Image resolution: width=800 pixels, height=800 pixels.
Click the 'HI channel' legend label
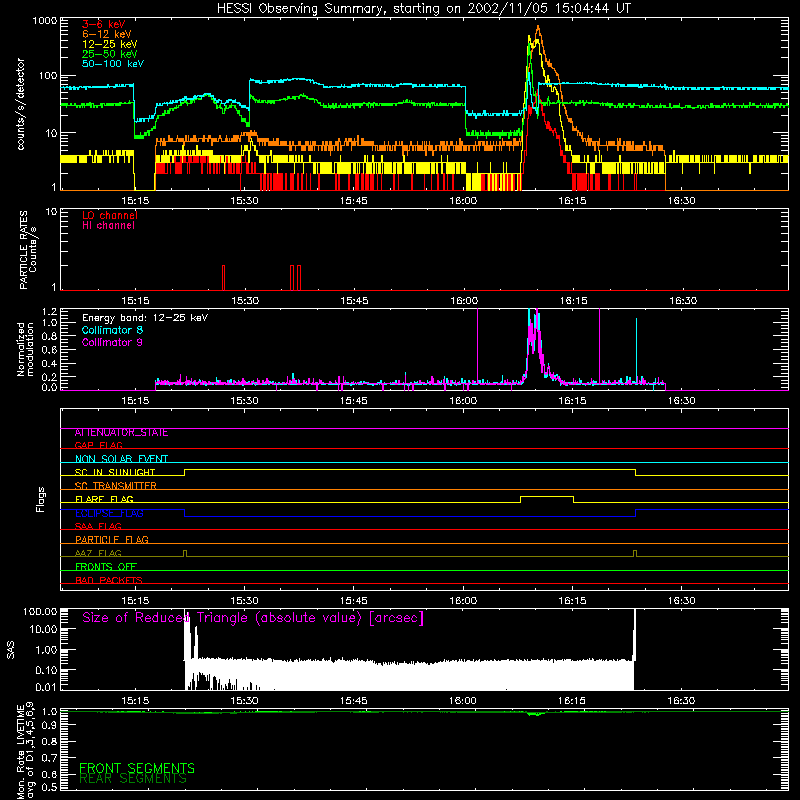[x=109, y=226]
